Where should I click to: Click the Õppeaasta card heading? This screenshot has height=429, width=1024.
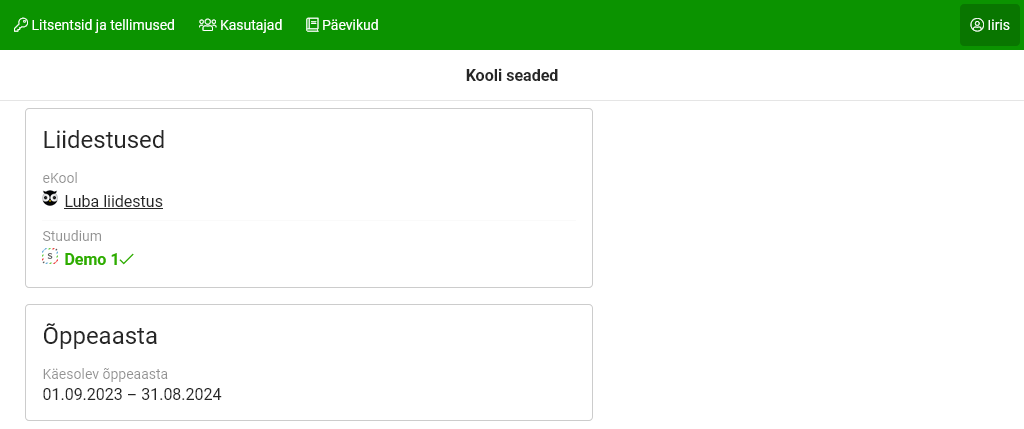click(100, 336)
